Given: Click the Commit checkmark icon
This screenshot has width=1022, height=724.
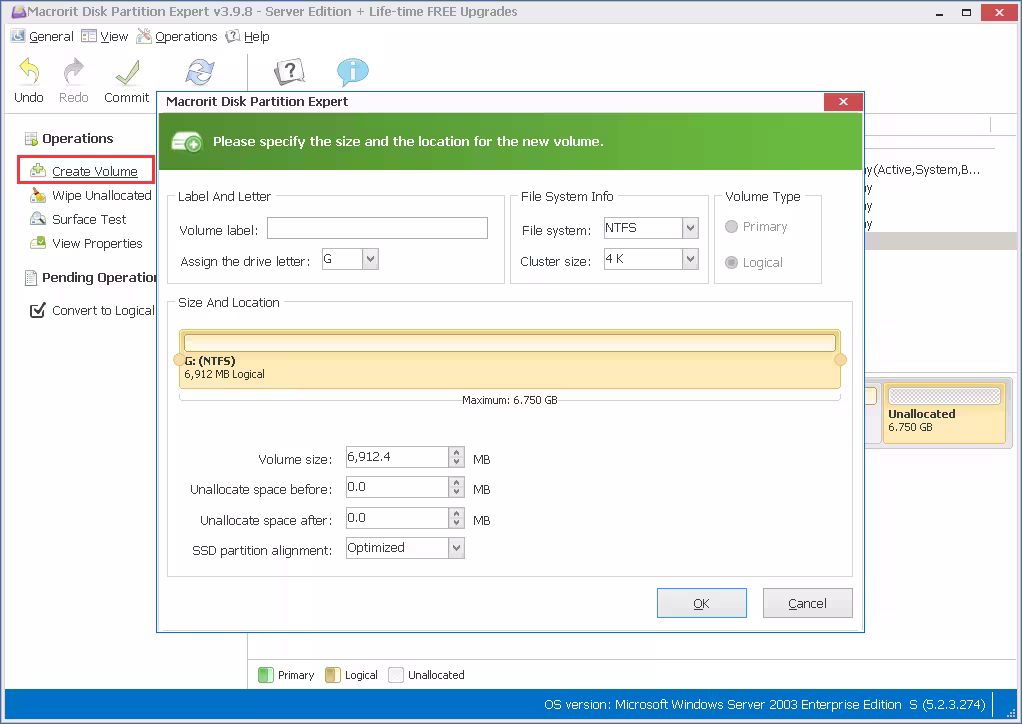Looking at the screenshot, I should (x=127, y=72).
